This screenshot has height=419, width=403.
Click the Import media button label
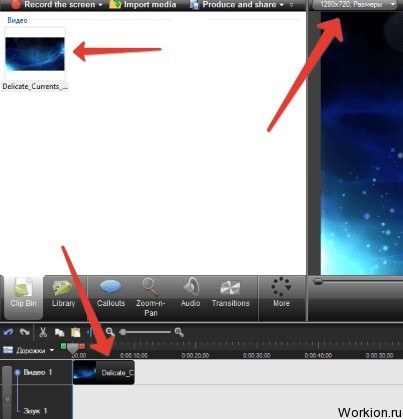(x=150, y=5)
